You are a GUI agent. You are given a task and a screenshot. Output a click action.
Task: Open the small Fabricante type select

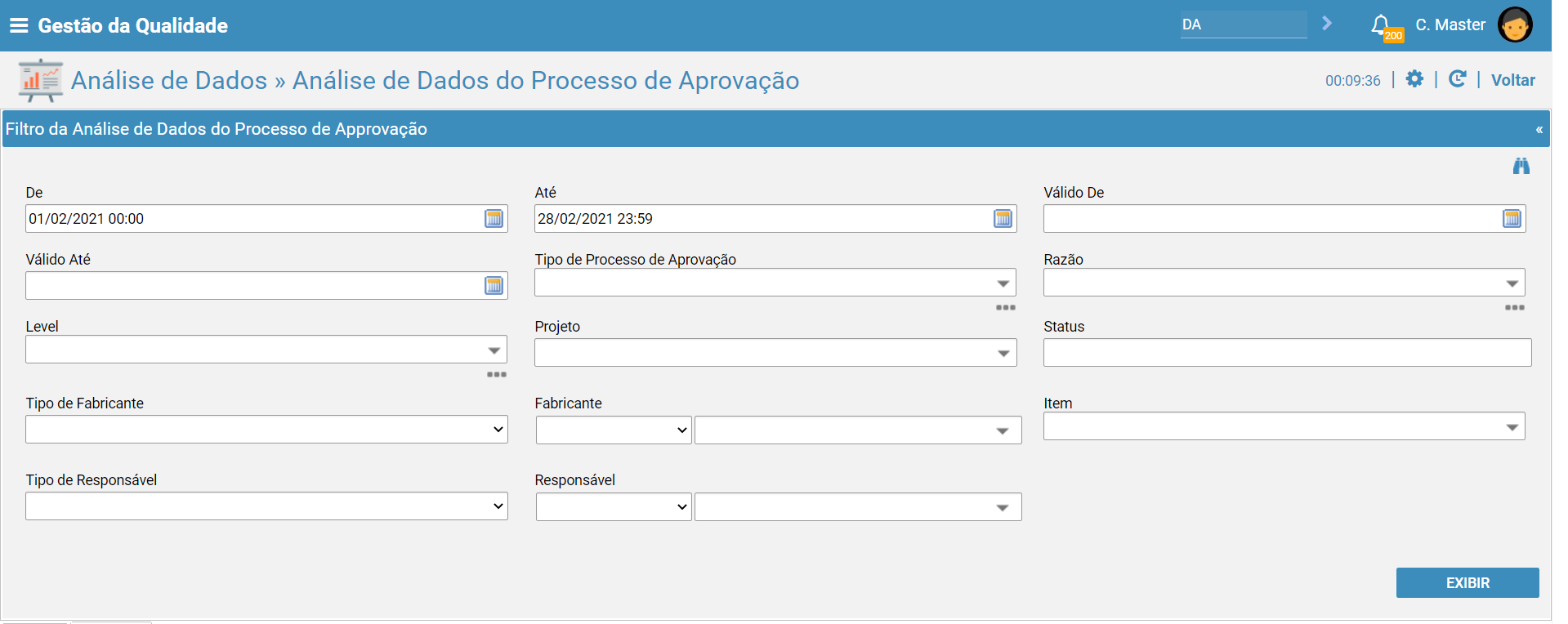614,430
